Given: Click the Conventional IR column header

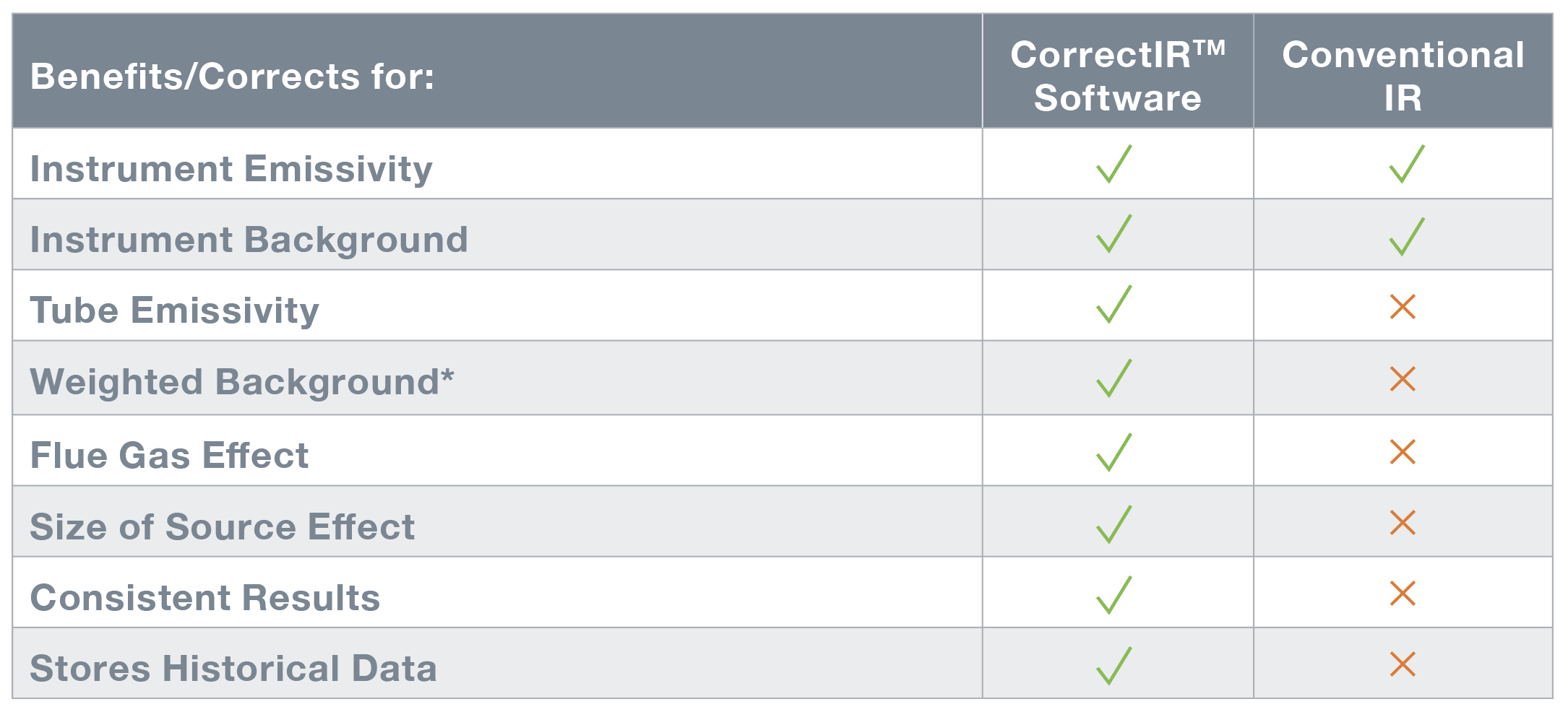Looking at the screenshot, I should click(1403, 76).
